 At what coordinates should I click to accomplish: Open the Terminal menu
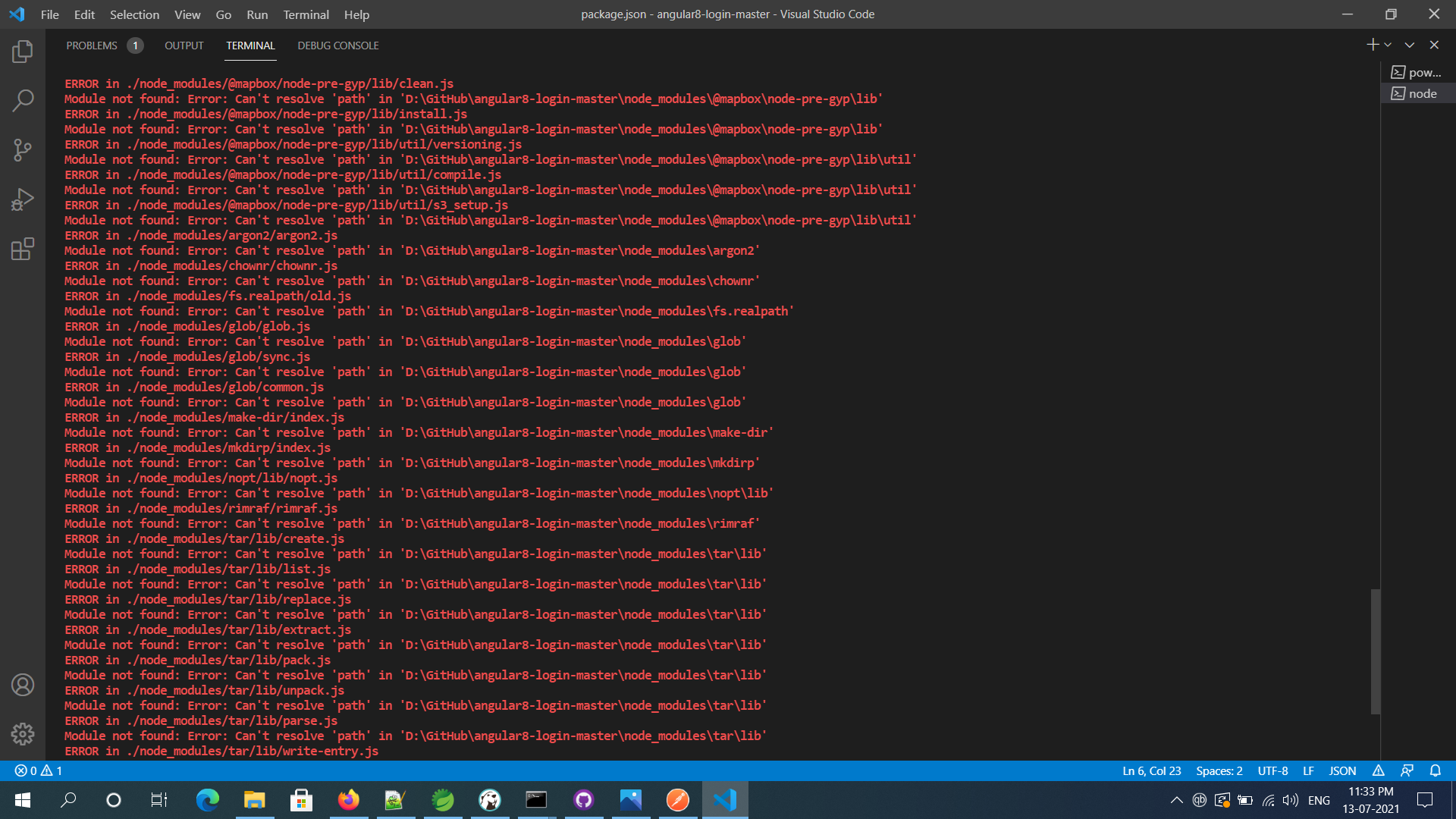coord(305,14)
